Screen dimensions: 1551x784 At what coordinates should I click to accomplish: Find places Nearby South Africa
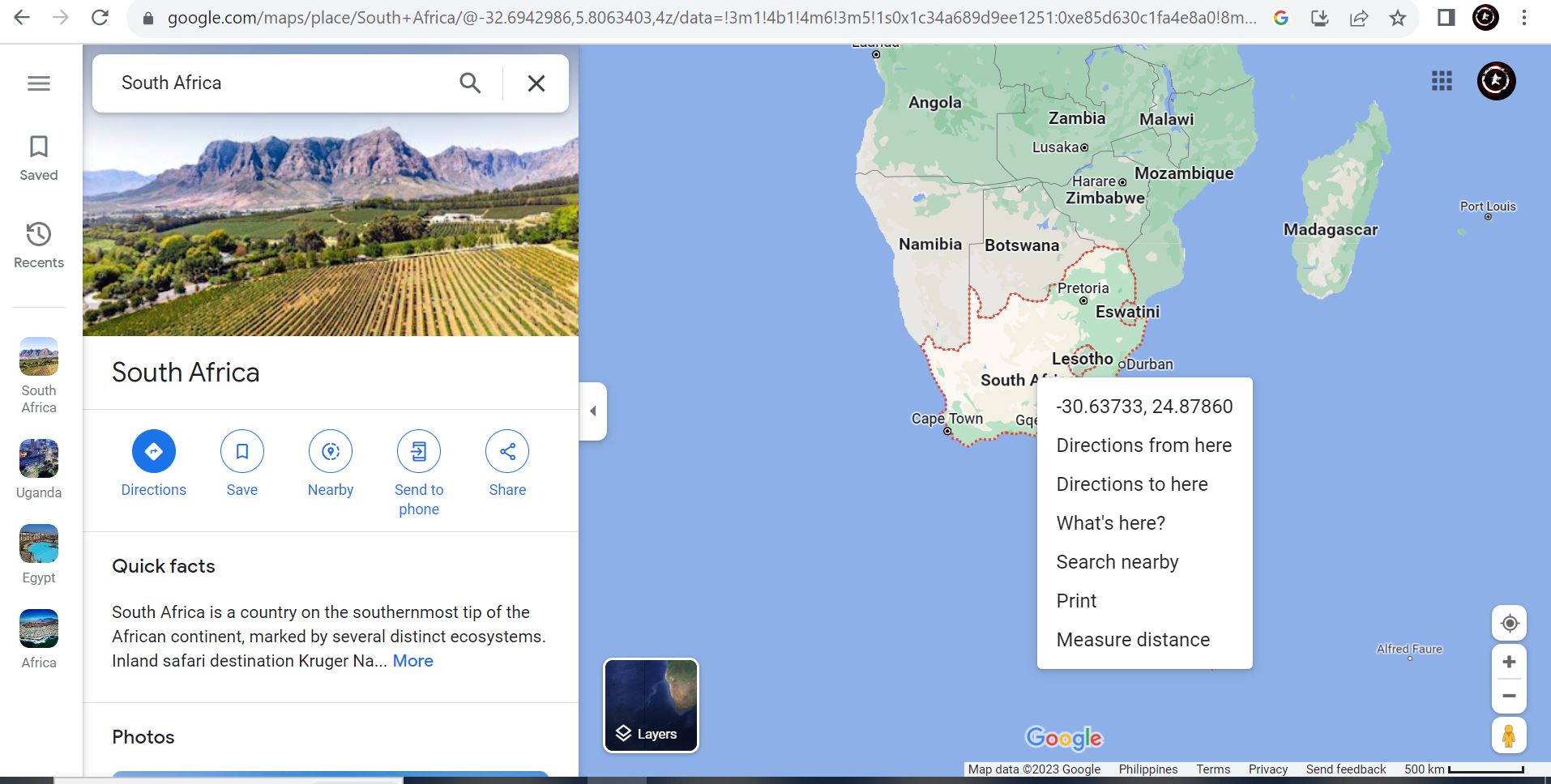click(331, 464)
